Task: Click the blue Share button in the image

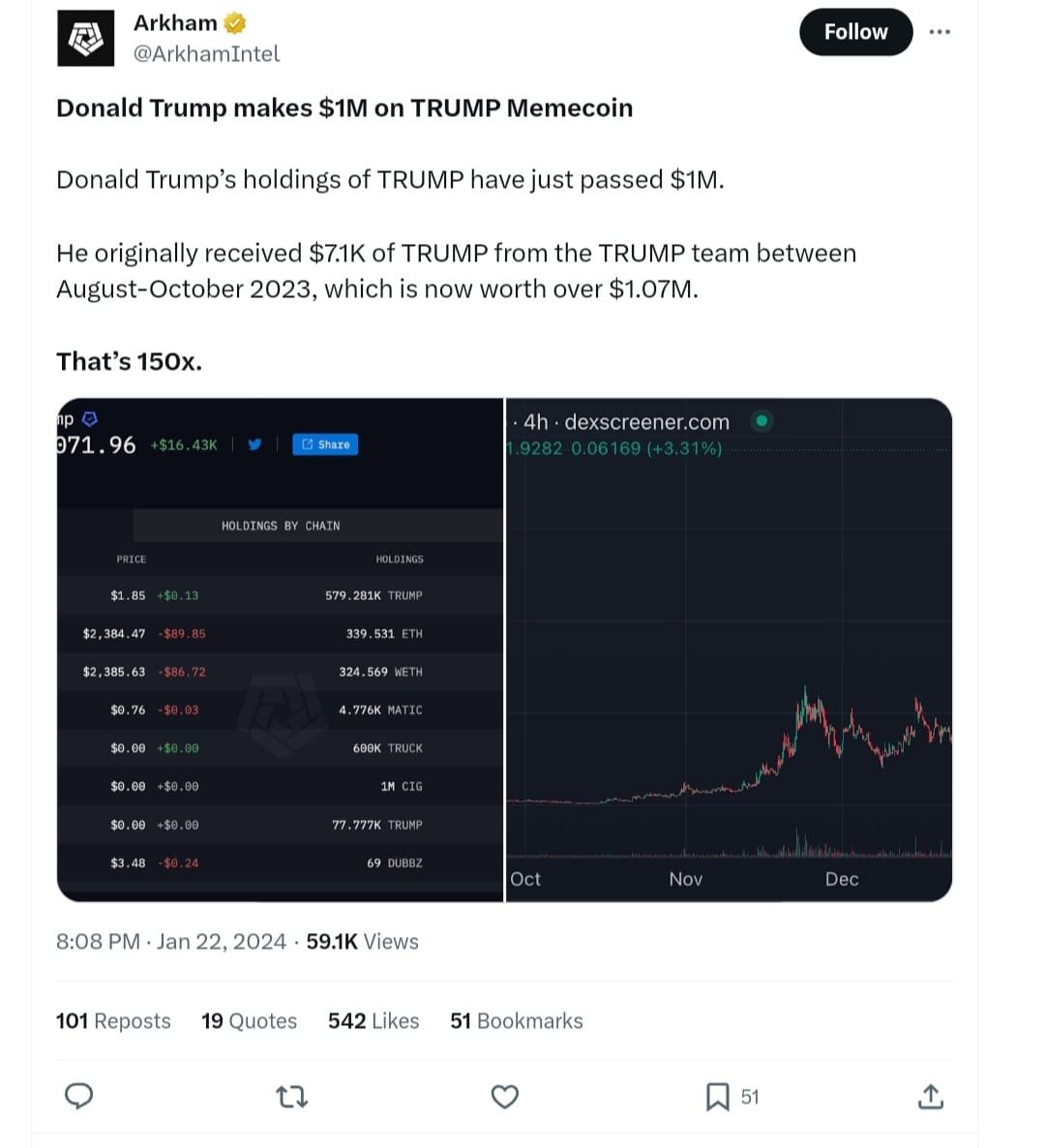Action: (x=325, y=444)
